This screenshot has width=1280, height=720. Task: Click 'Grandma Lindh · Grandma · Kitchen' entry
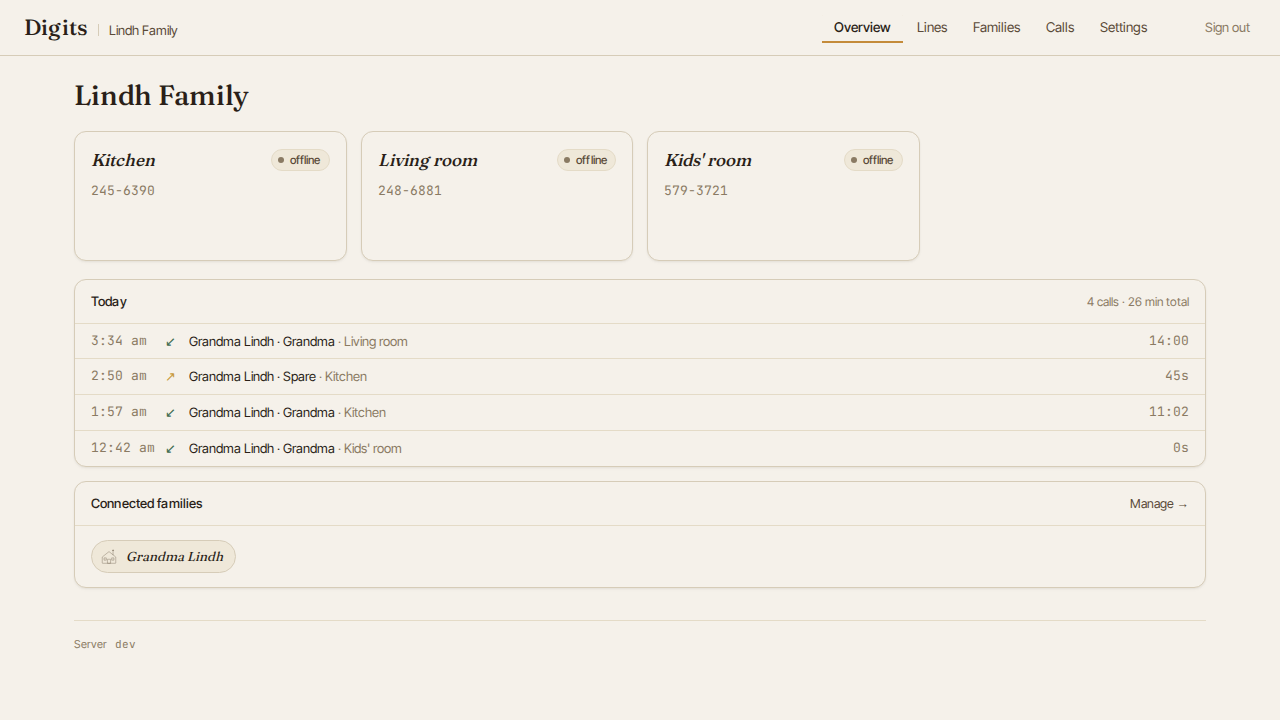(x=287, y=413)
